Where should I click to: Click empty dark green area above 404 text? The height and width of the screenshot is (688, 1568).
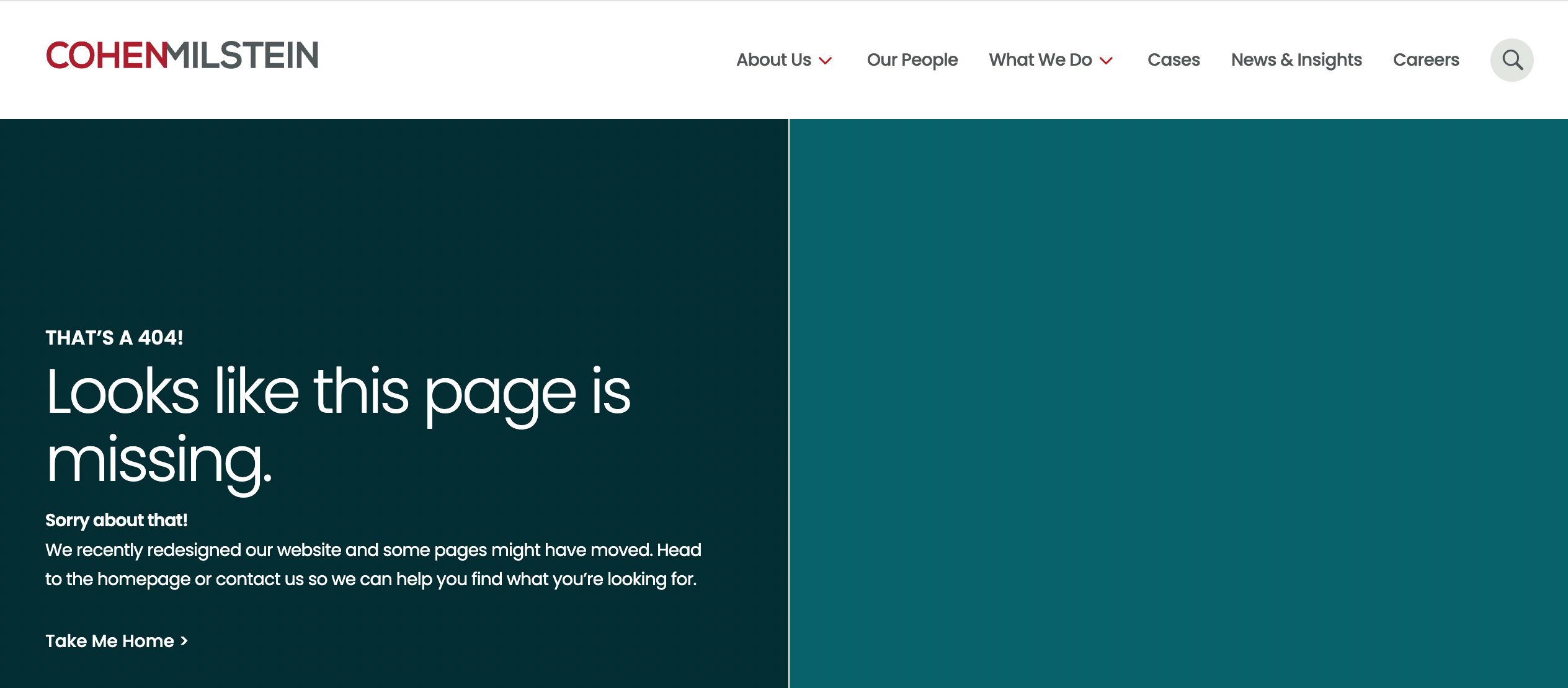coord(394,217)
